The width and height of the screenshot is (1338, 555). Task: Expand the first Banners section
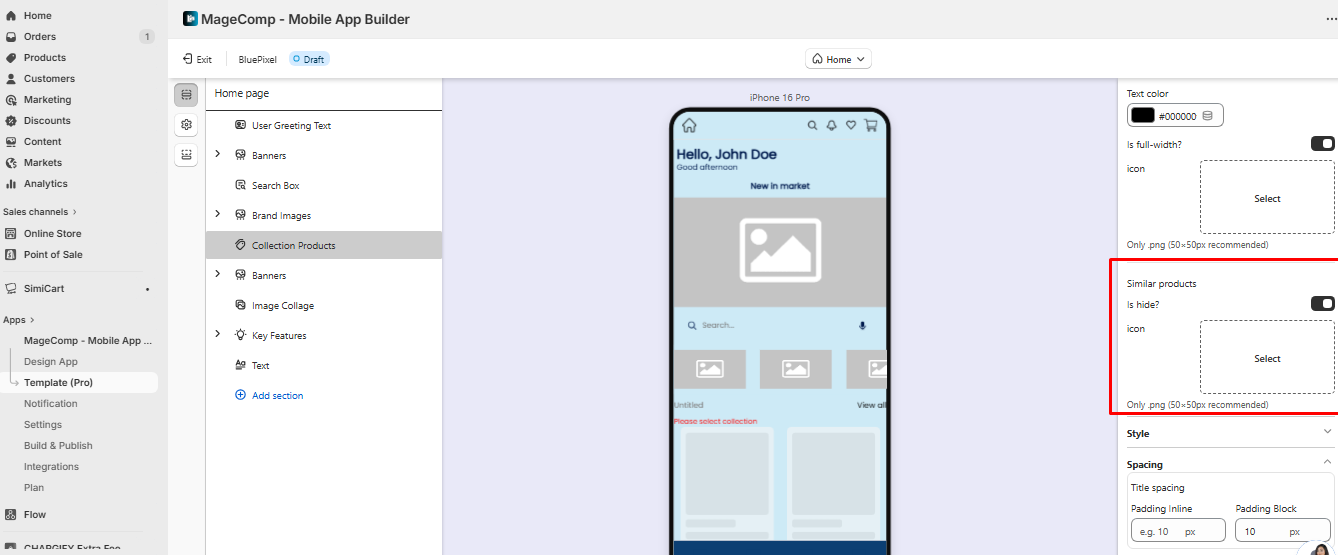(218, 155)
